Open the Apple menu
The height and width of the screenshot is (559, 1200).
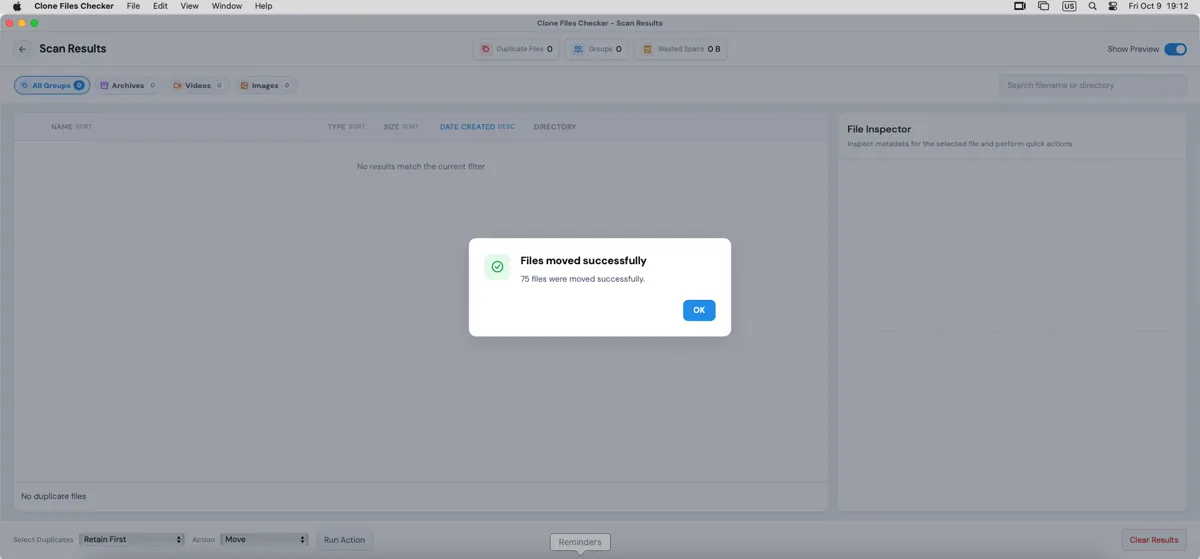tap(17, 6)
